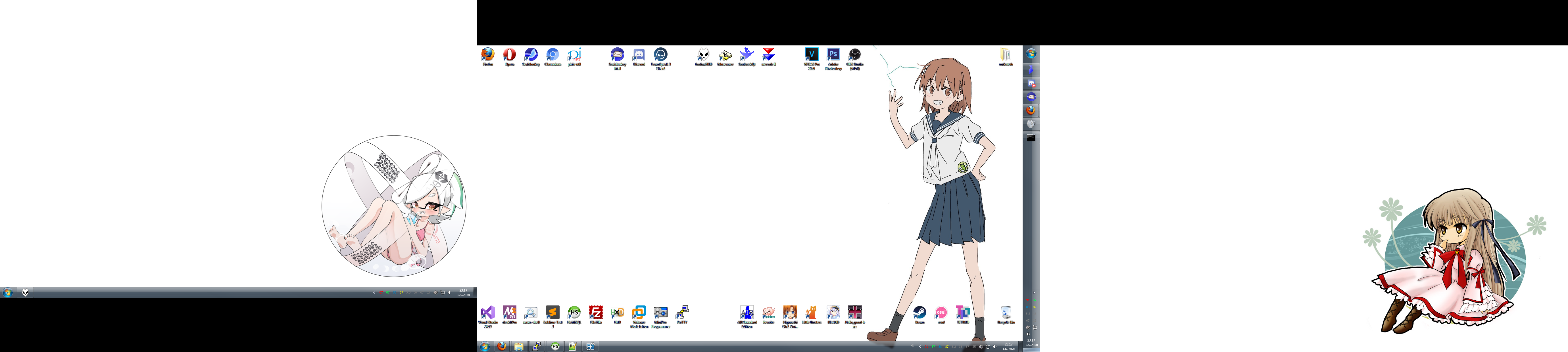This screenshot has width=1568, height=352.
Task: Open center taskbar clock showing 23:17
Action: click(1009, 347)
